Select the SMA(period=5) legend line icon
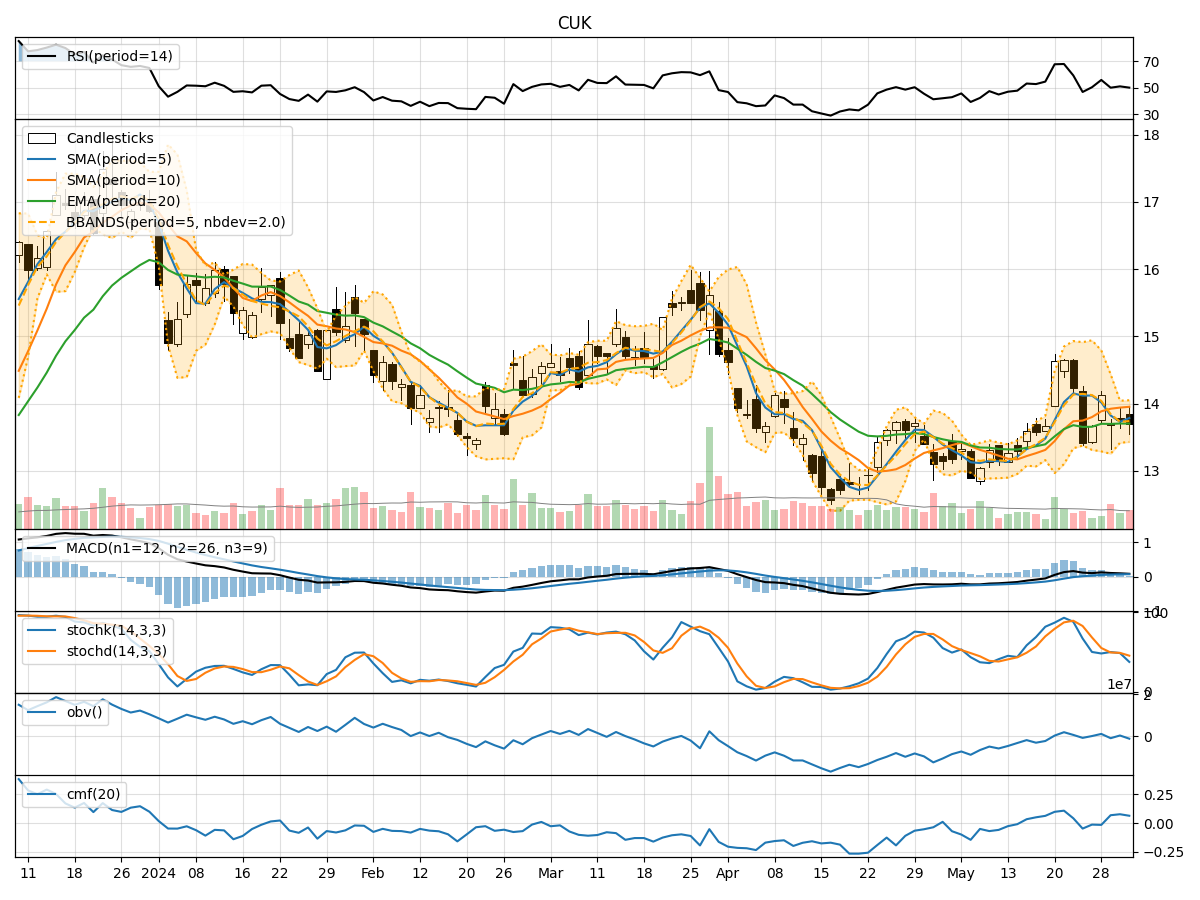Screen dimensions: 1200x900 tap(41, 157)
